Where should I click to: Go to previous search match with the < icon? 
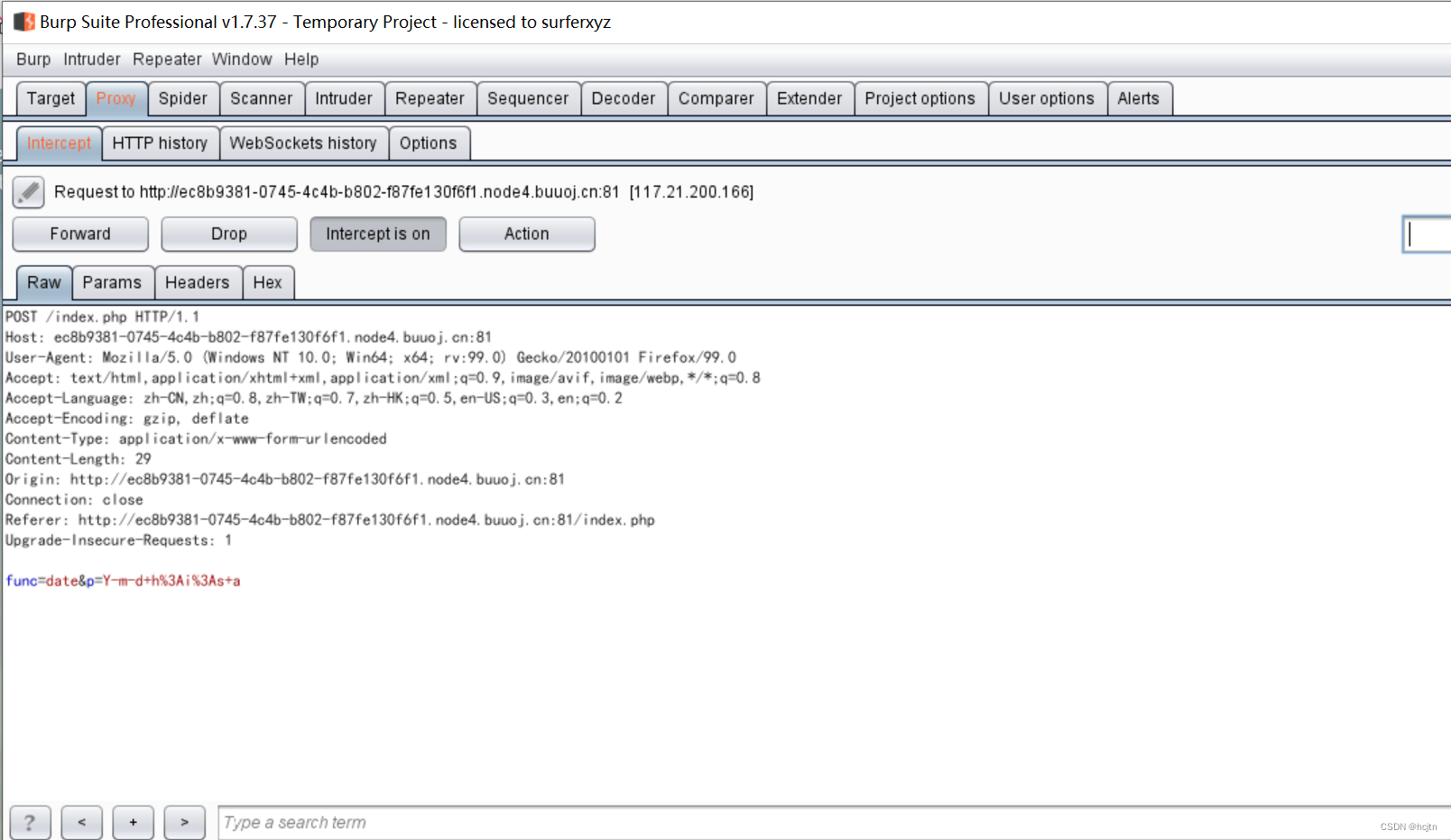pos(81,822)
